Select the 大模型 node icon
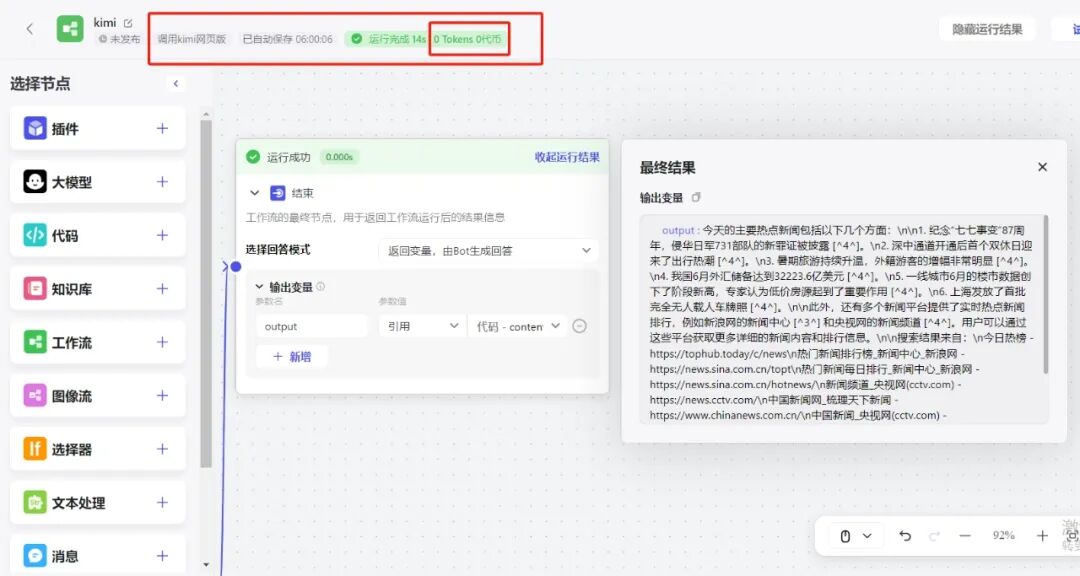Viewport: 1080px width, 576px height. [x=35, y=182]
